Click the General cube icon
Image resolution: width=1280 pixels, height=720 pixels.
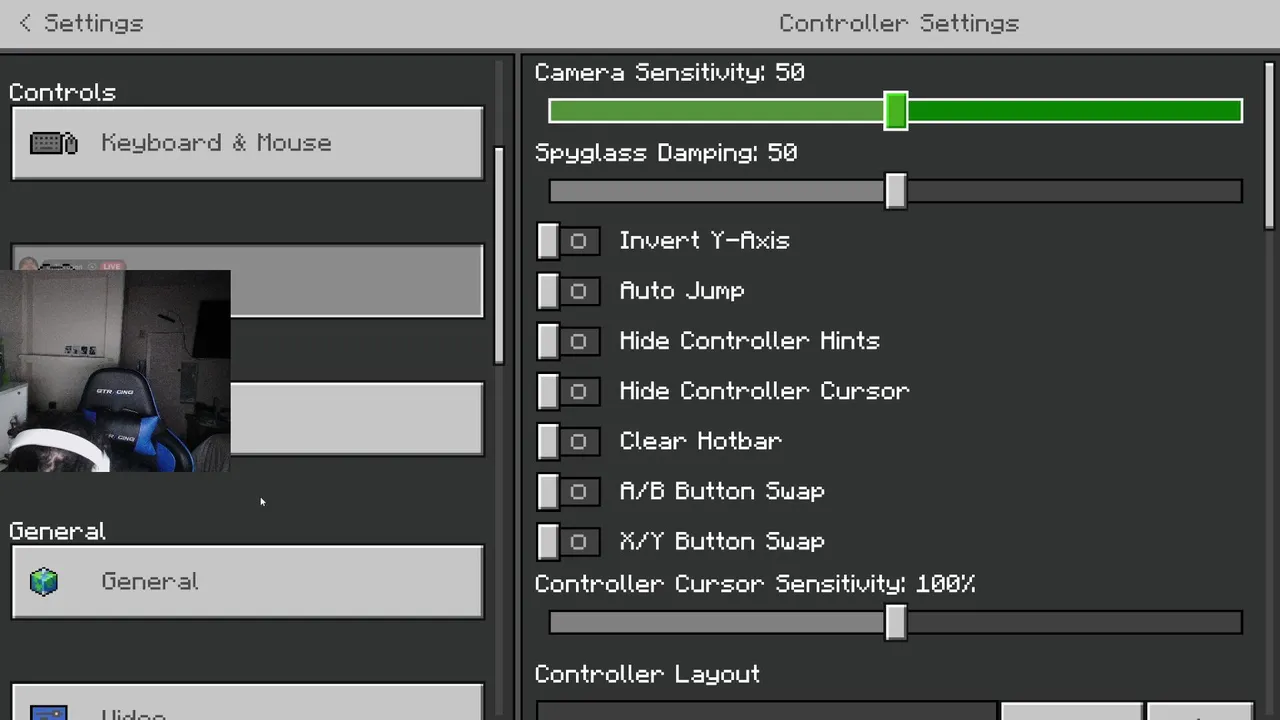pyautogui.click(x=44, y=582)
